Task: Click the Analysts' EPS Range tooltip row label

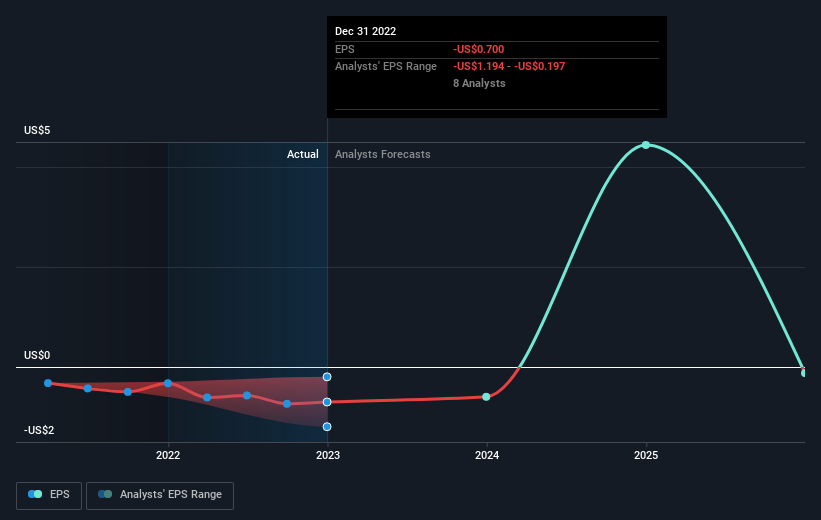Action: [x=386, y=67]
